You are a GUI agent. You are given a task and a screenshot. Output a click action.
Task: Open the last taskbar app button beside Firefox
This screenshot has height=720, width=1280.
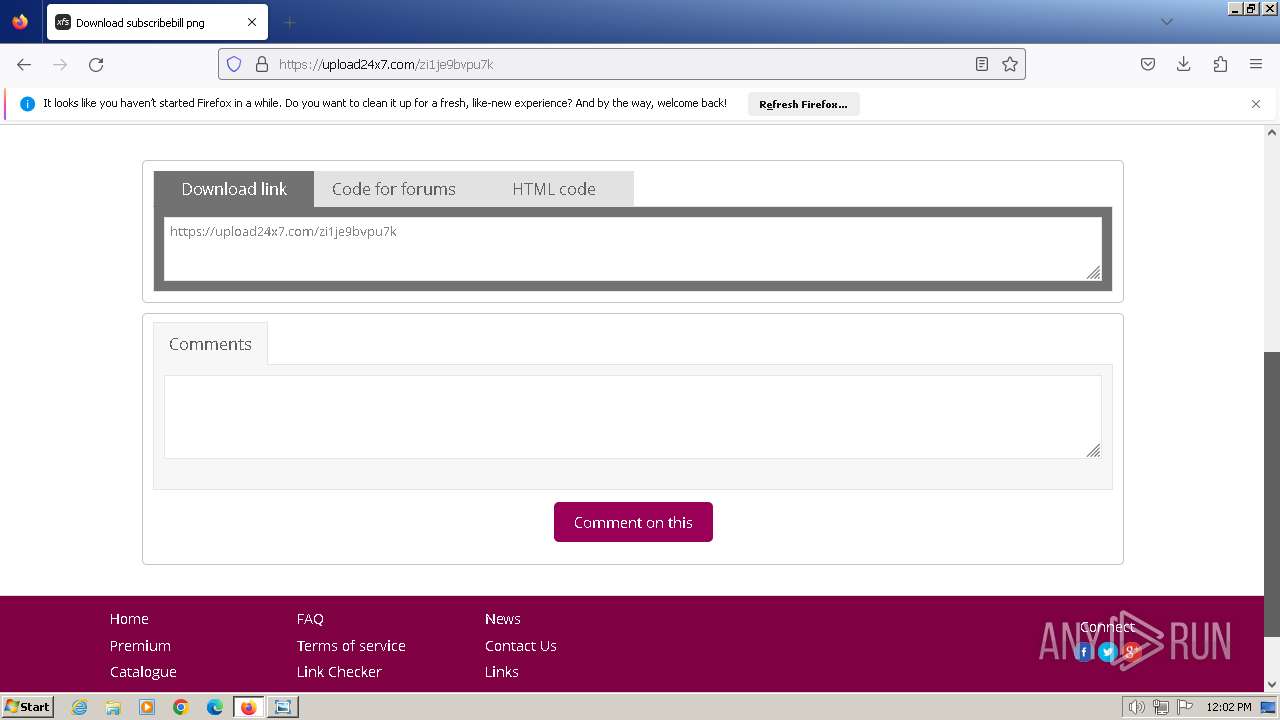click(283, 707)
